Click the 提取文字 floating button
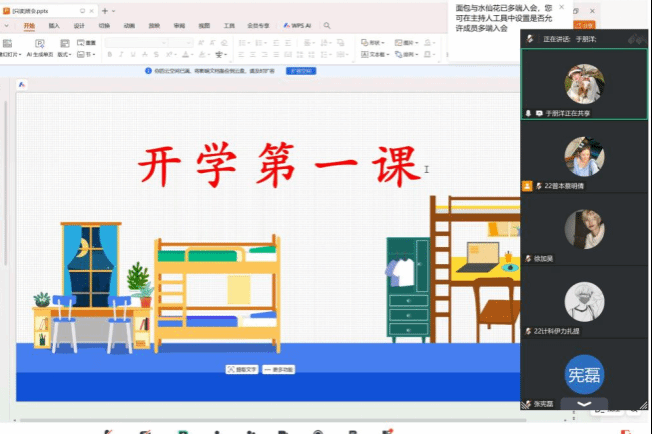Screen dimensions: 652x434 [243, 369]
